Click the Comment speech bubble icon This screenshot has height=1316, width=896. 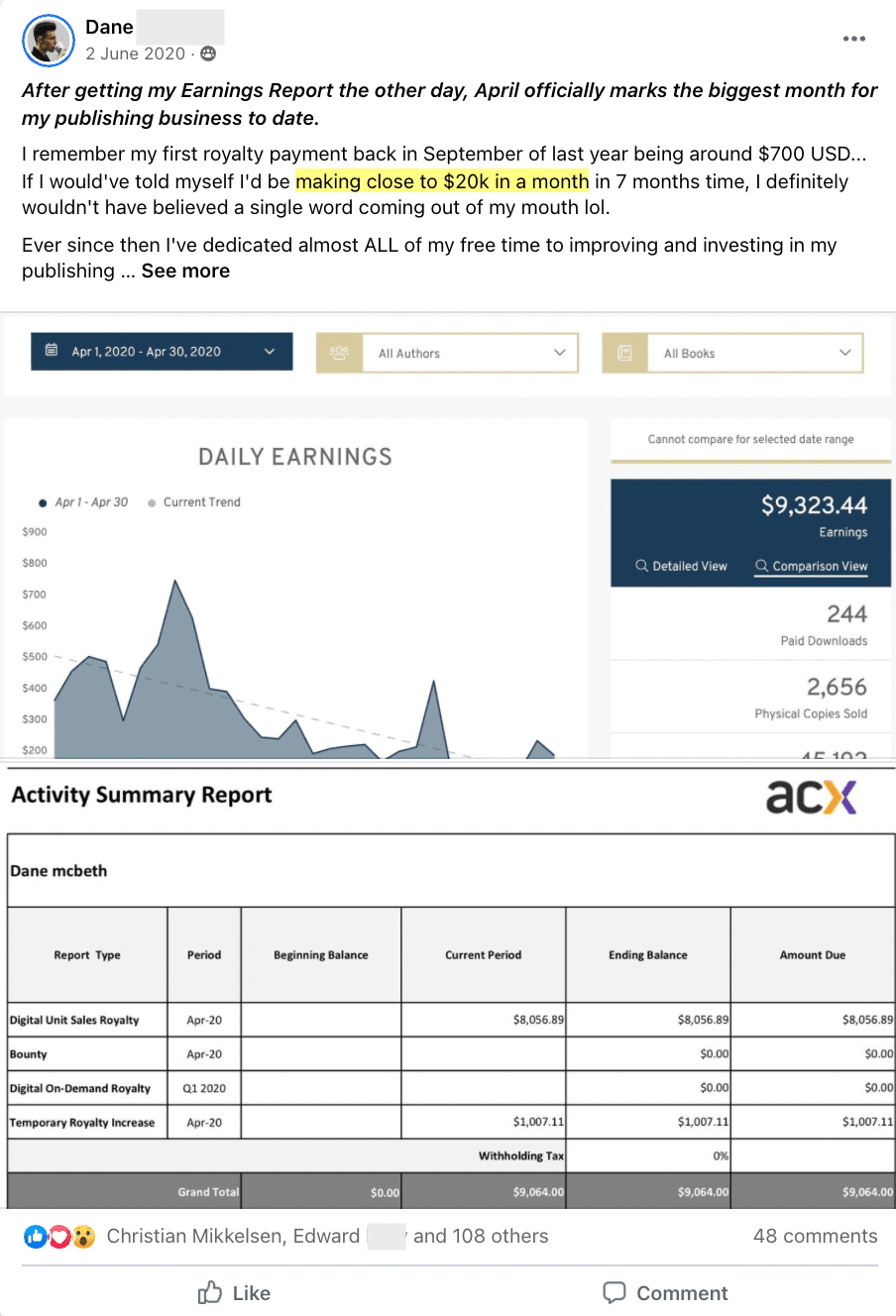pos(615,1292)
